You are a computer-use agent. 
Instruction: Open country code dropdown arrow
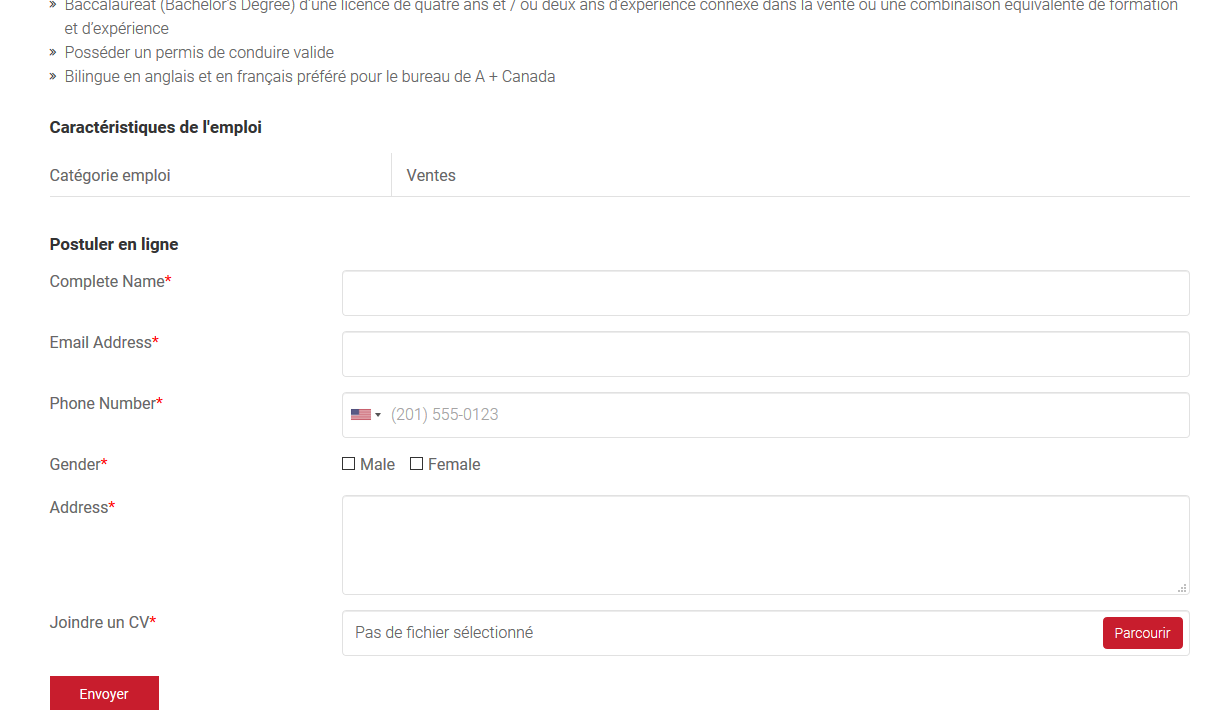click(378, 415)
